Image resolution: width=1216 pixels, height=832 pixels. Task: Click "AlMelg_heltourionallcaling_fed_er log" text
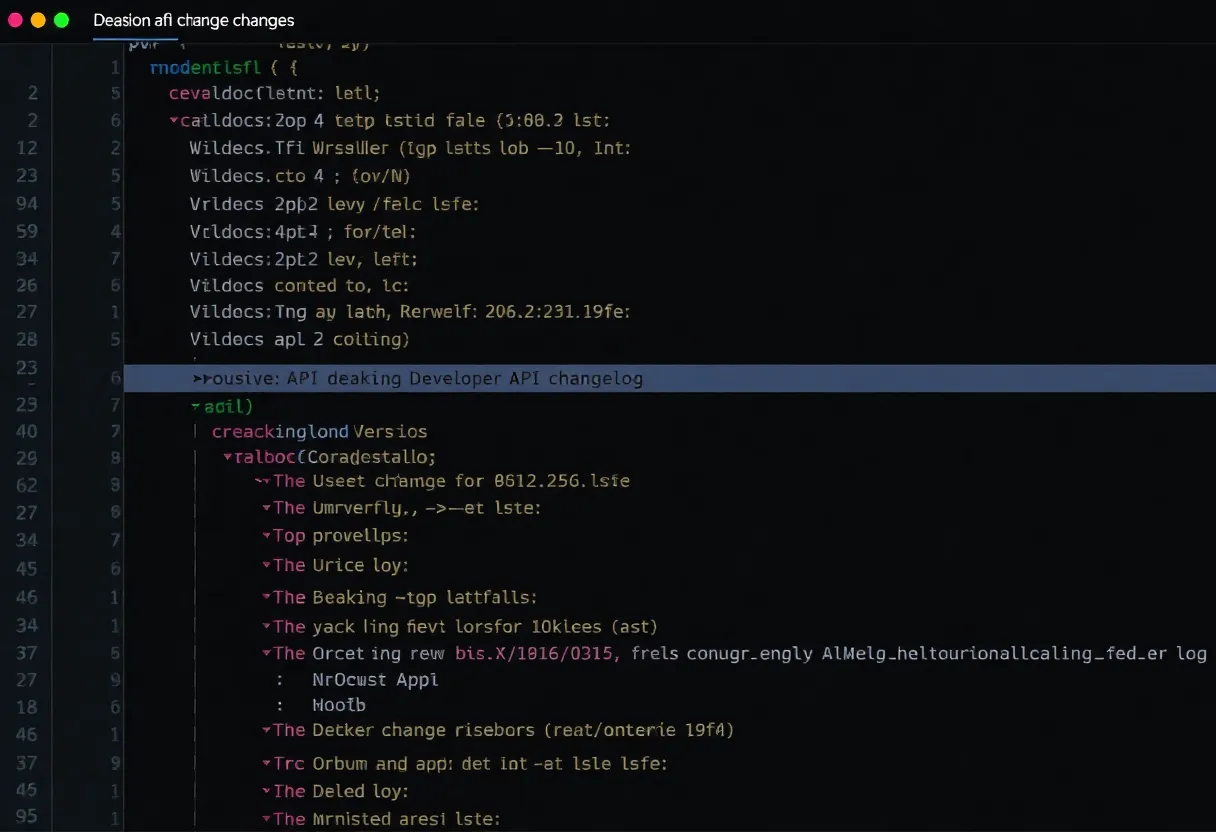point(1014,654)
